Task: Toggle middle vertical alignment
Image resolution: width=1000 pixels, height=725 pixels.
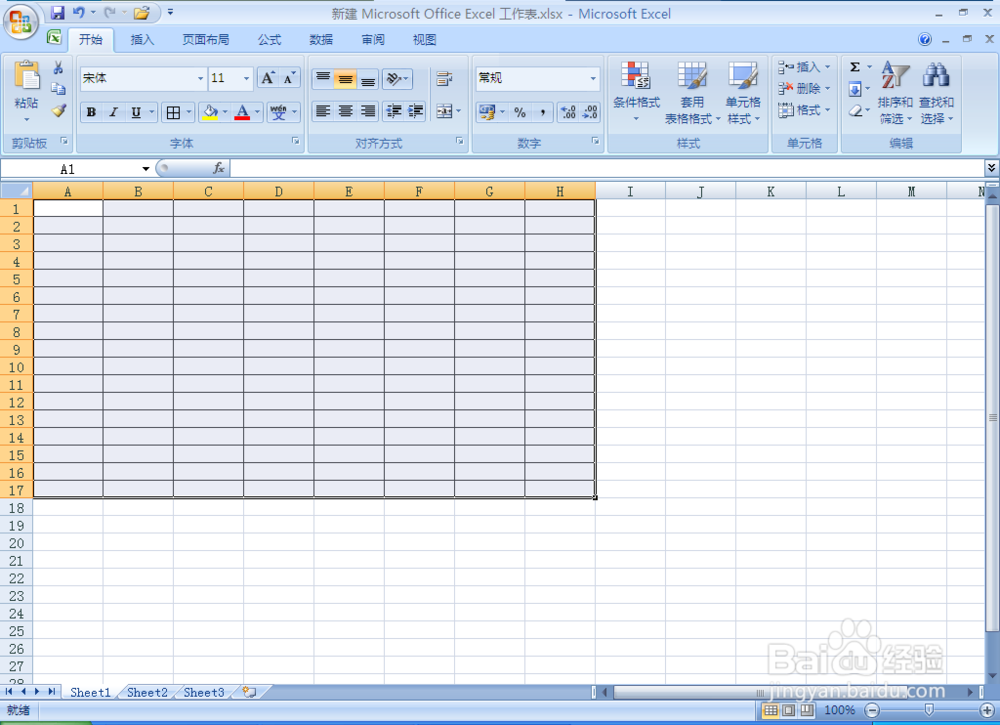Action: coord(346,78)
